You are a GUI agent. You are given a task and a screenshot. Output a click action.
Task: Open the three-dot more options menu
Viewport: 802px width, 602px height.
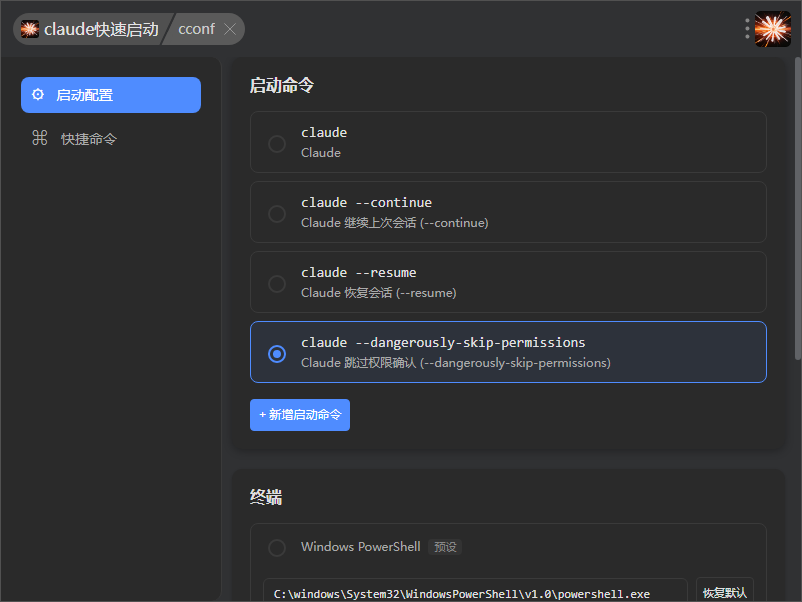(747, 29)
